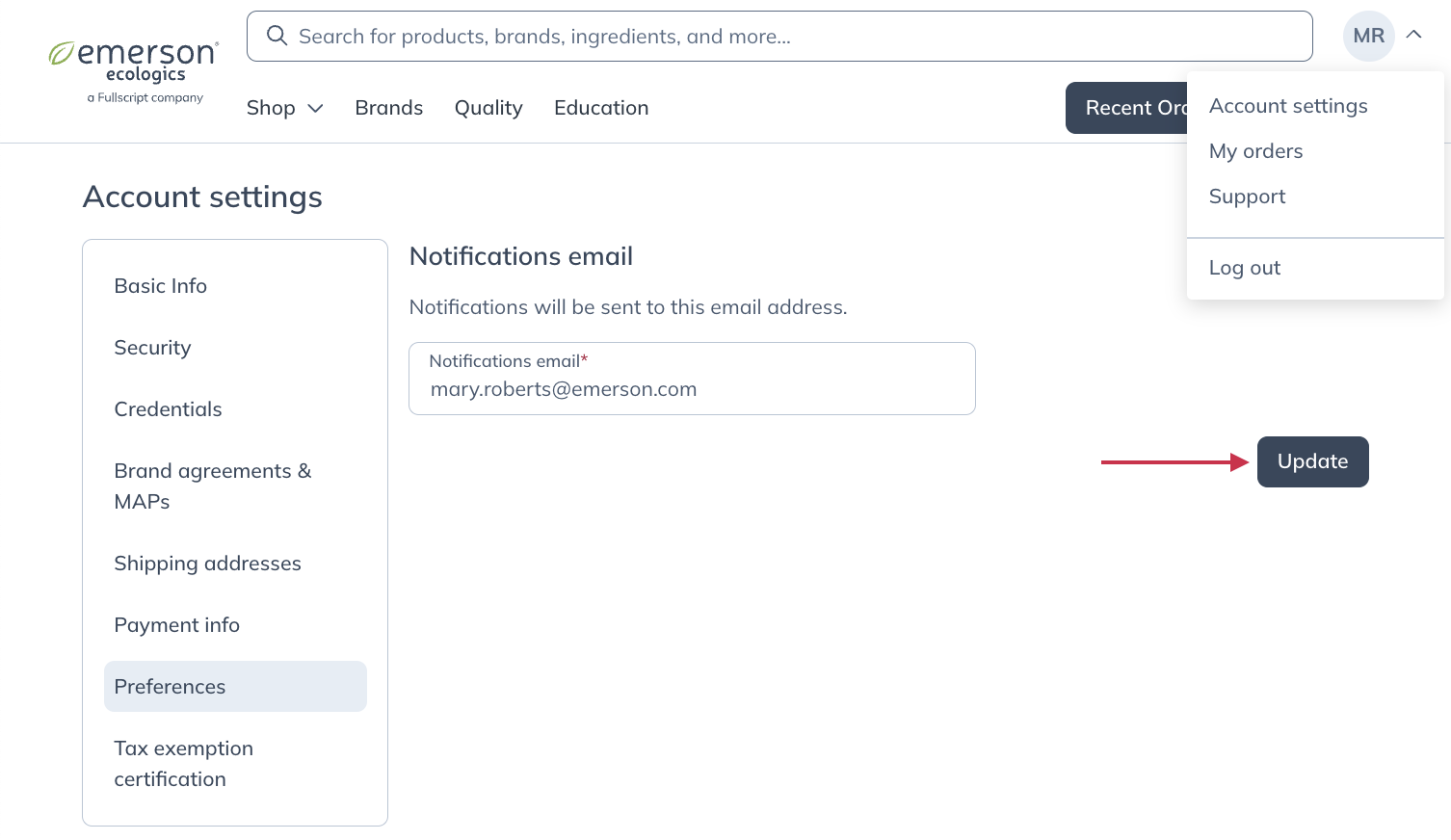Select My orders from the menu
The image size is (1451, 840).
1255,151
